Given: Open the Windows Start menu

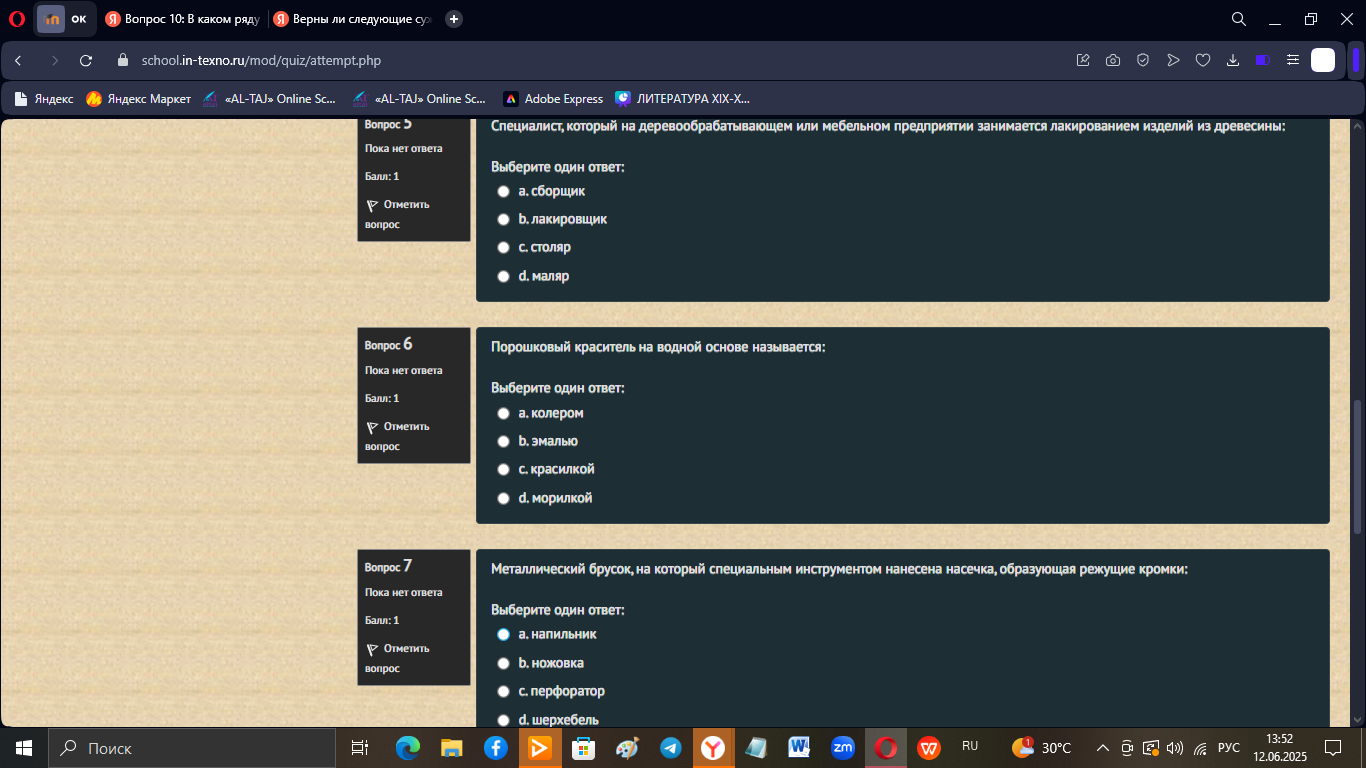Looking at the screenshot, I should click(x=24, y=748).
